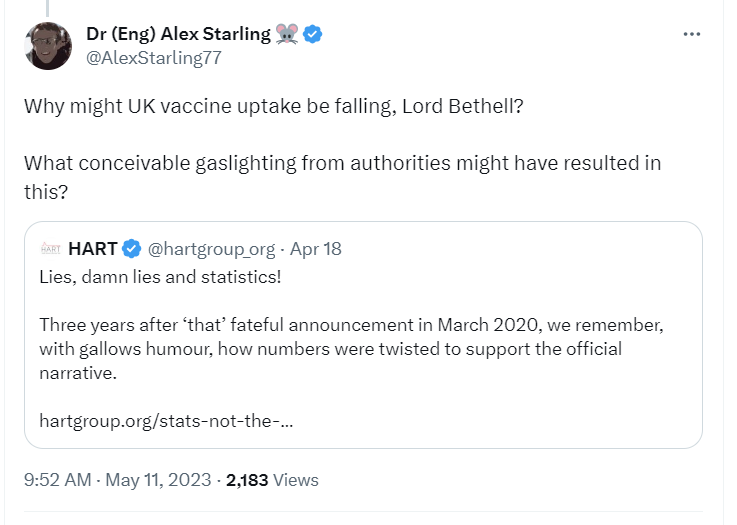Open the three-dot more options menu

[692, 34]
